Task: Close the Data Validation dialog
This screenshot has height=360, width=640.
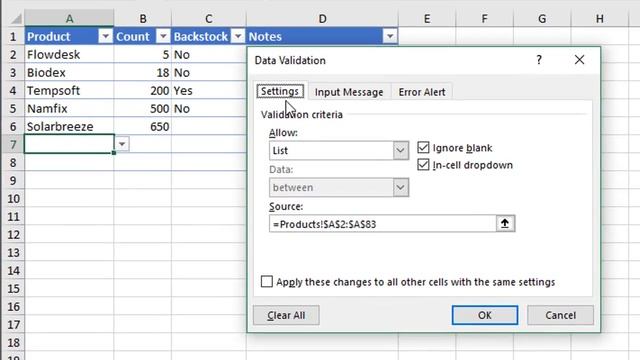Action: pyautogui.click(x=579, y=60)
